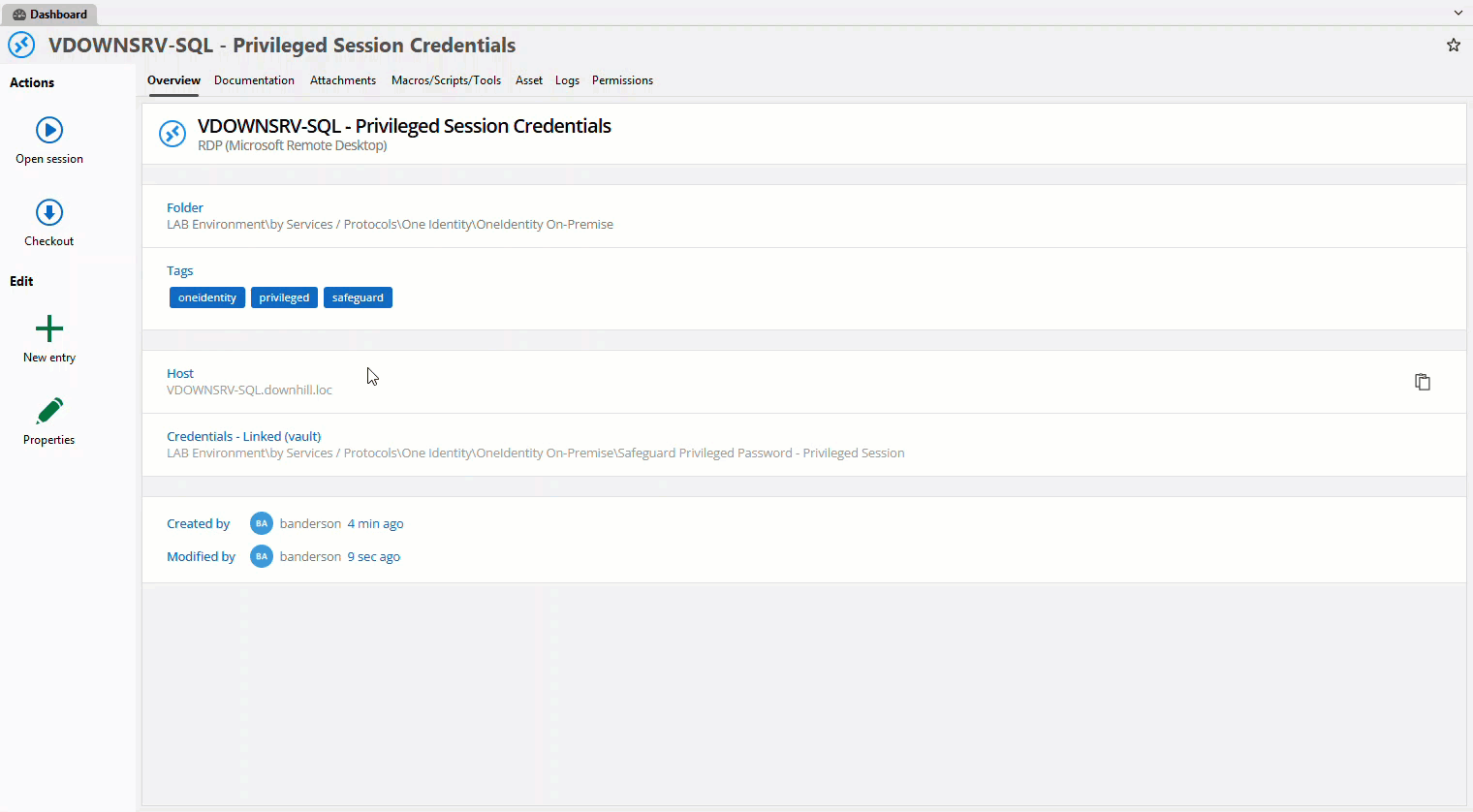Click the Properties pencil icon
The image size is (1473, 812).
49,411
